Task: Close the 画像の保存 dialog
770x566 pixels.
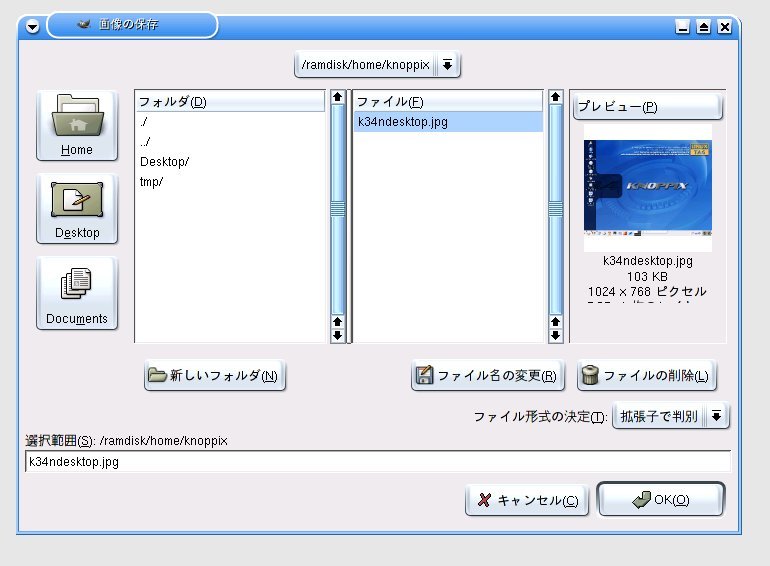Action: [725, 27]
